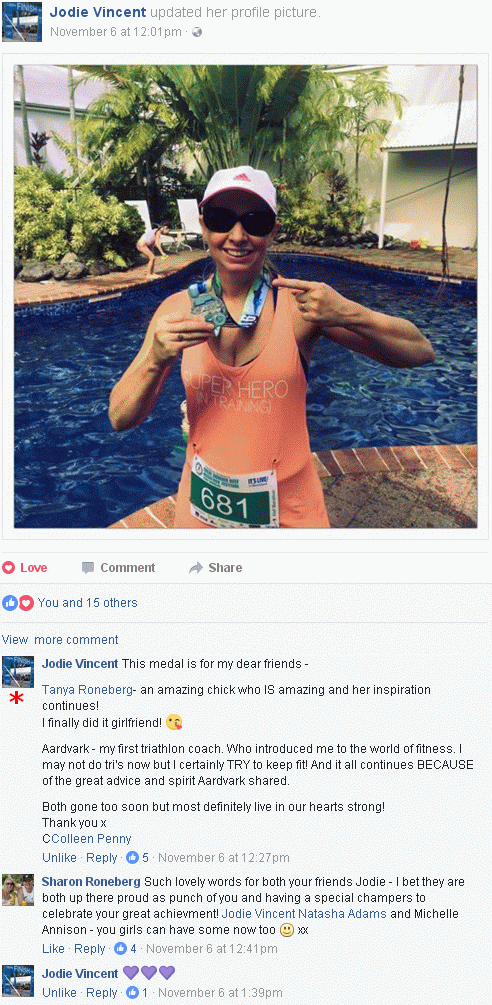
Task: Open Jodie Vincent's avatar beside post header
Action: (x=22, y=22)
